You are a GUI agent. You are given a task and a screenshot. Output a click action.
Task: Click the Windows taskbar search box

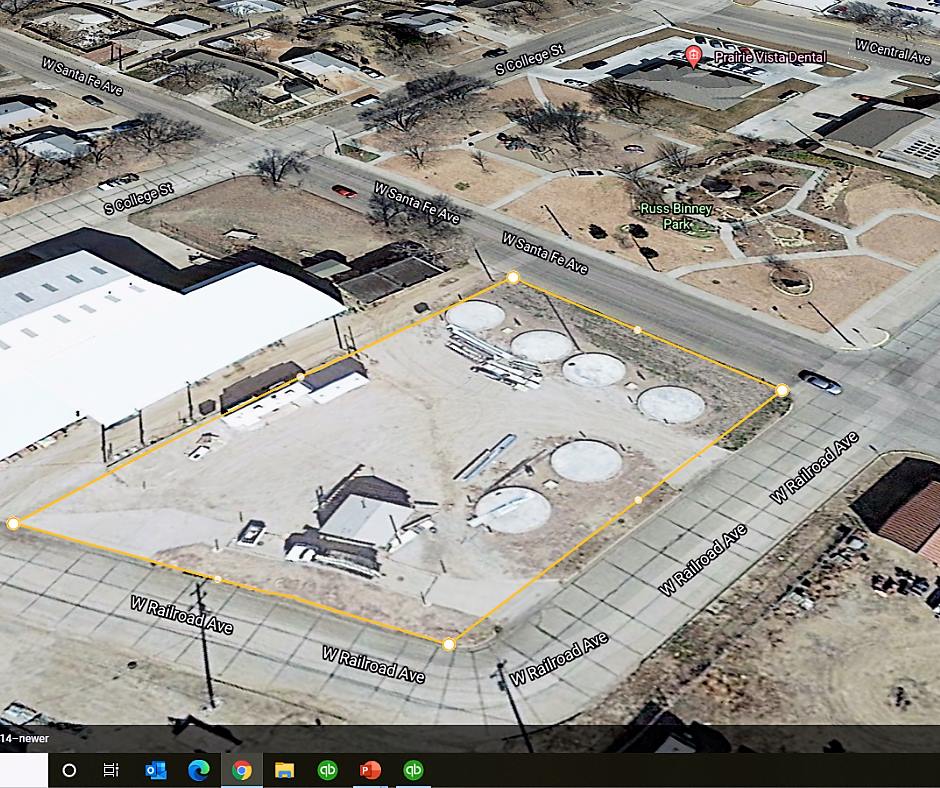(23, 770)
